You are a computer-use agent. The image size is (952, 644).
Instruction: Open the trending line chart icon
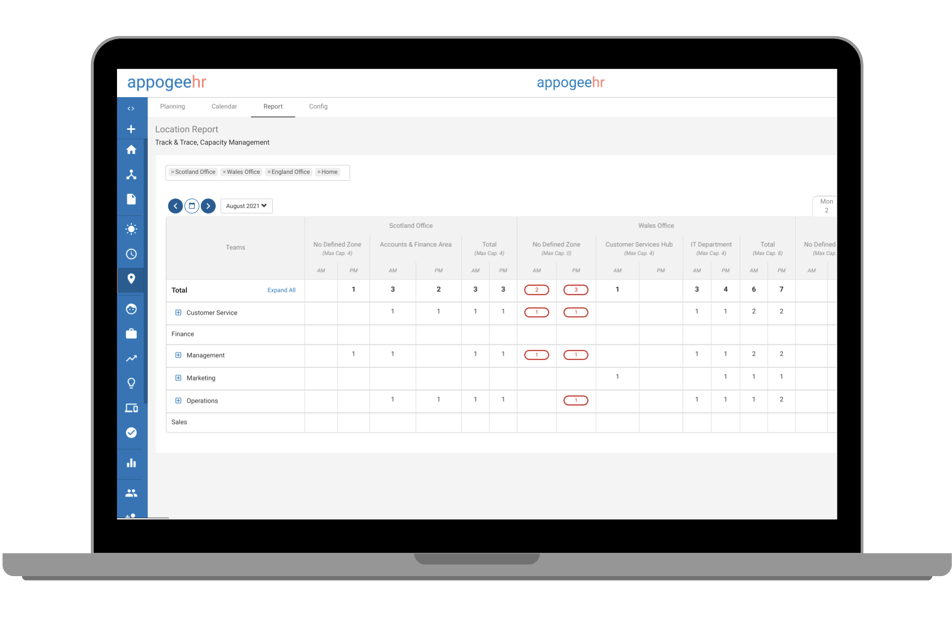(131, 358)
